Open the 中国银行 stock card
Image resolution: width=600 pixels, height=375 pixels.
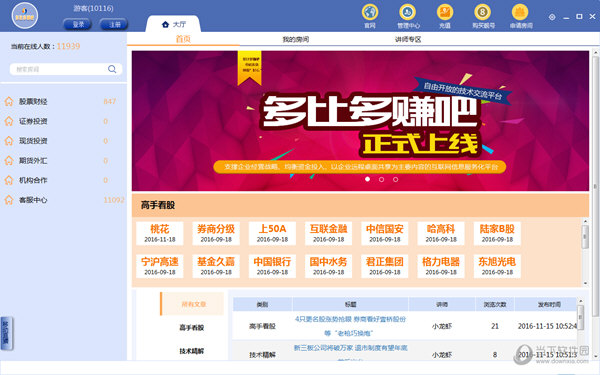click(x=272, y=266)
